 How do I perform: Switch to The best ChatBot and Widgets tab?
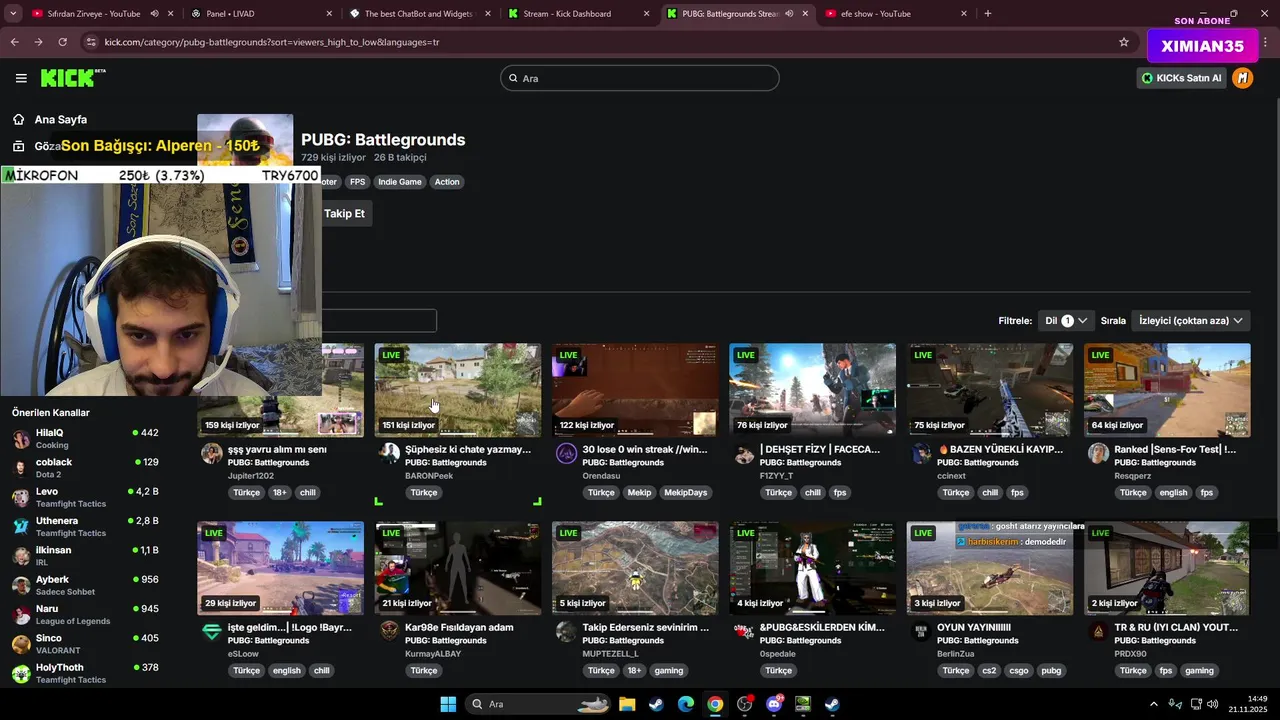pyautogui.click(x=418, y=14)
